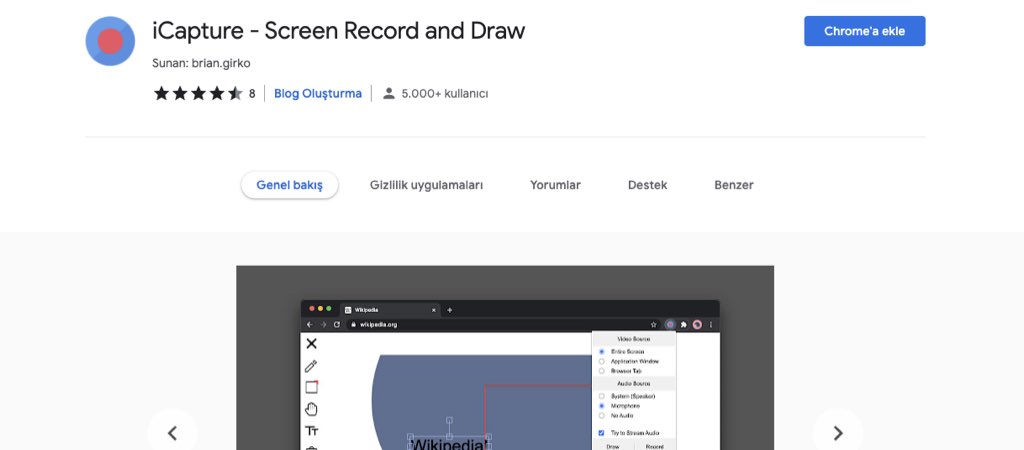
Task: Select Entire Screen radio option
Action: click(x=601, y=351)
